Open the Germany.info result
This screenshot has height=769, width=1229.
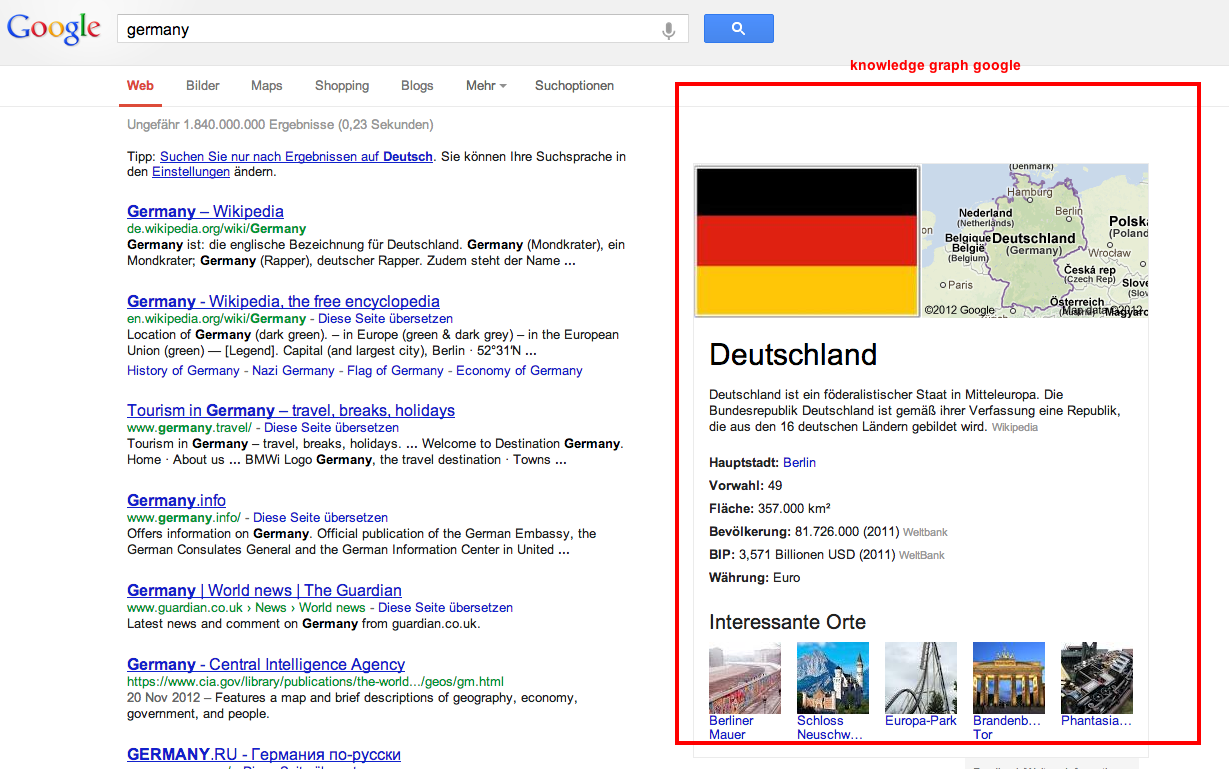[x=176, y=500]
